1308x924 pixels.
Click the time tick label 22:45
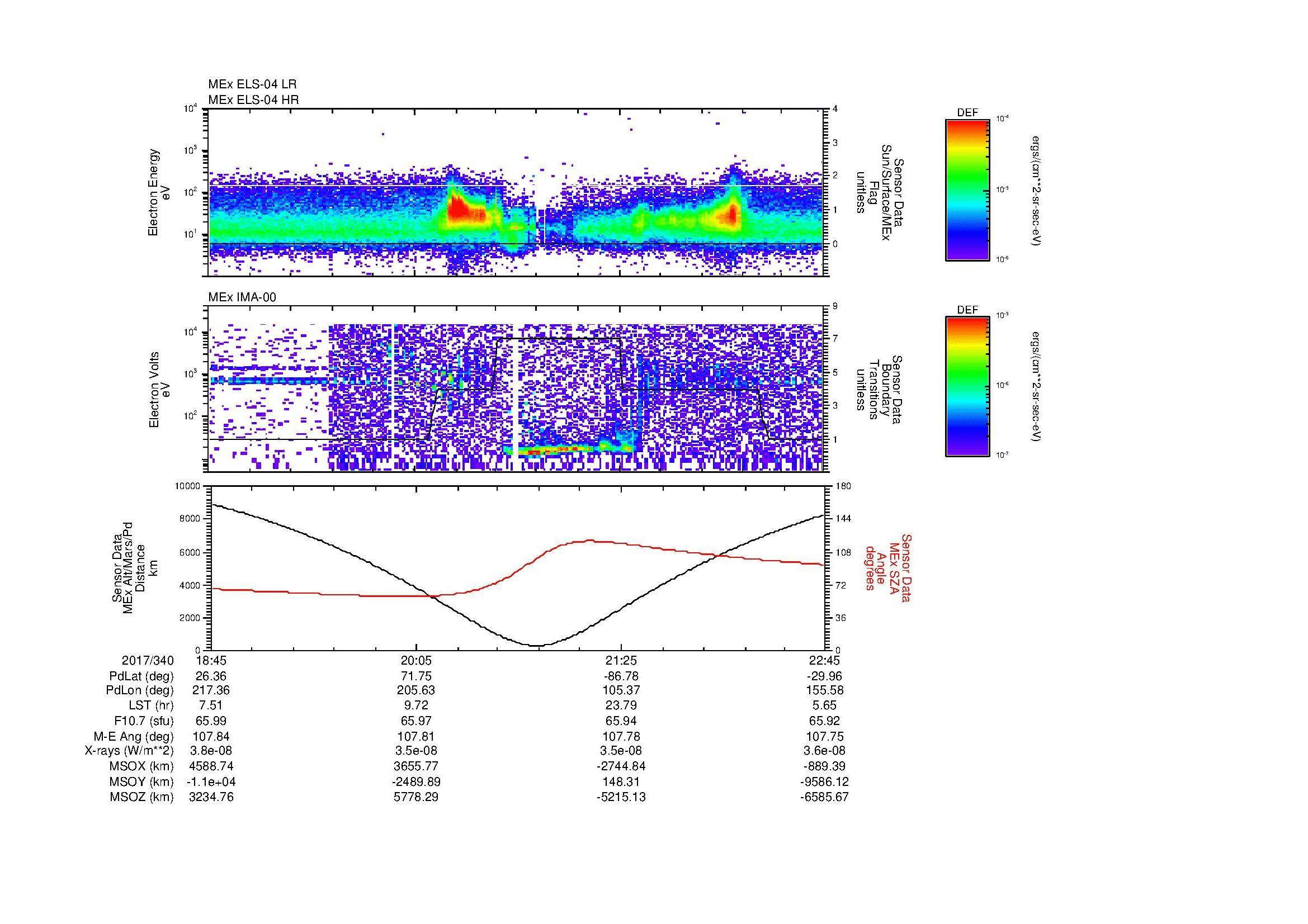coord(825,660)
